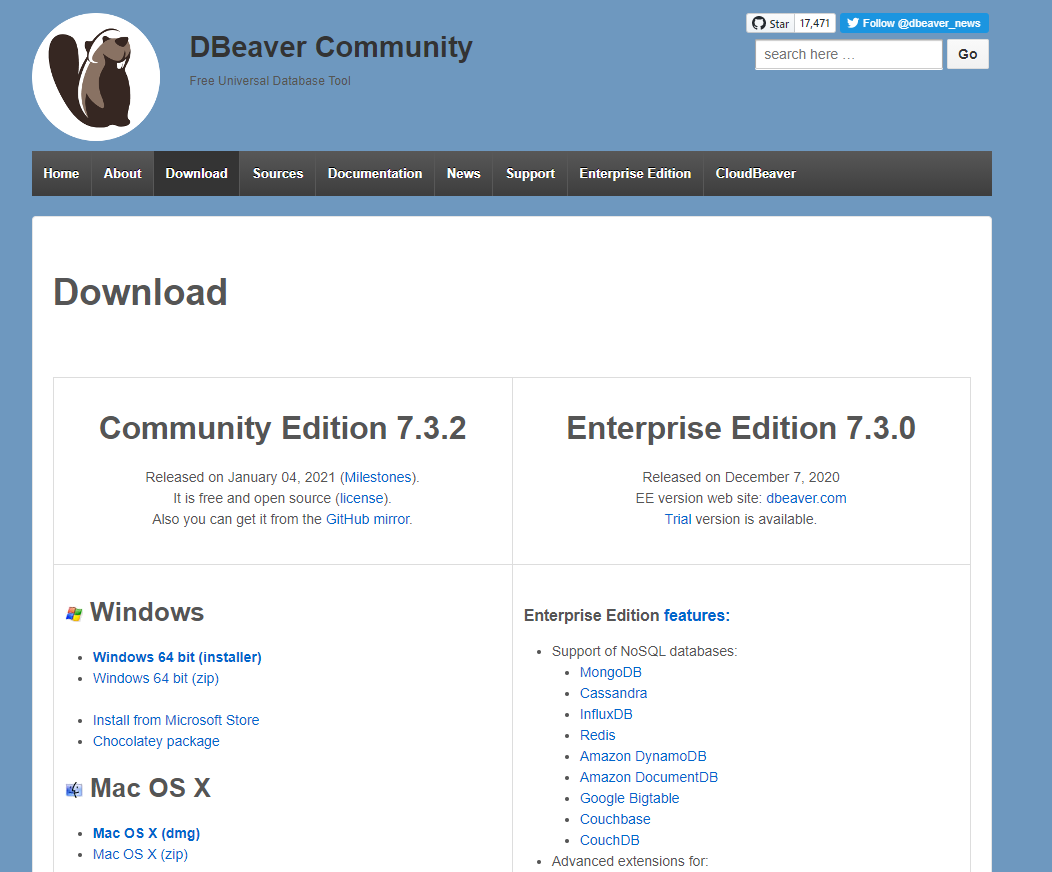Click the Community Edition 7.3.2 heading

[x=282, y=428]
